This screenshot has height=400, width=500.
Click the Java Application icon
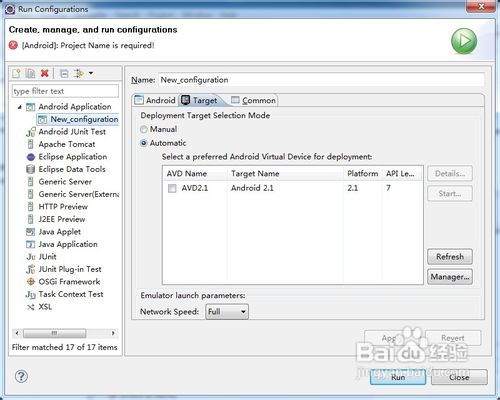point(30,244)
